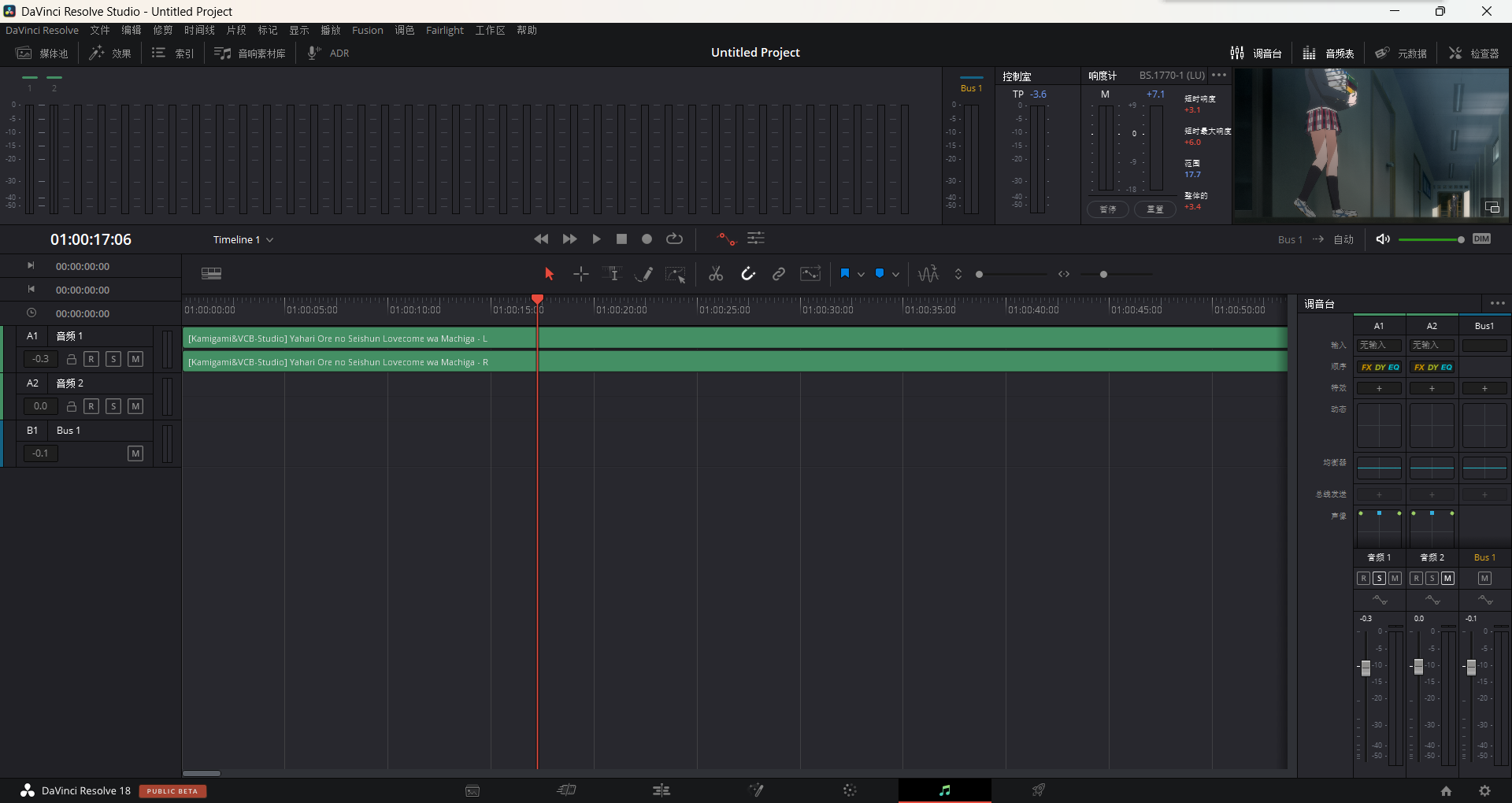
Task: Open the 媒体池 panel
Action: point(43,54)
